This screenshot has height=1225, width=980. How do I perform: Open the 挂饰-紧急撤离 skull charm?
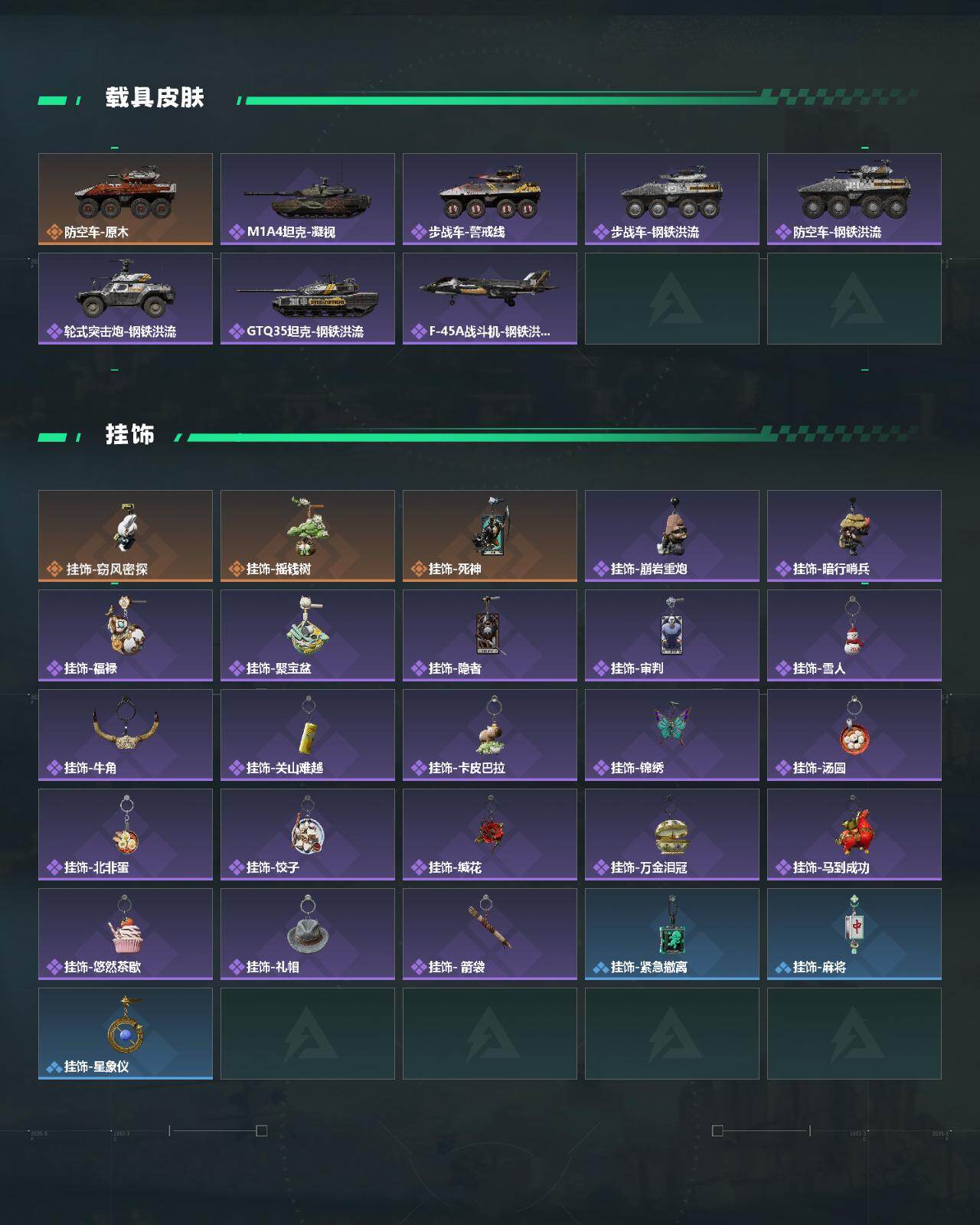pyautogui.click(x=672, y=934)
